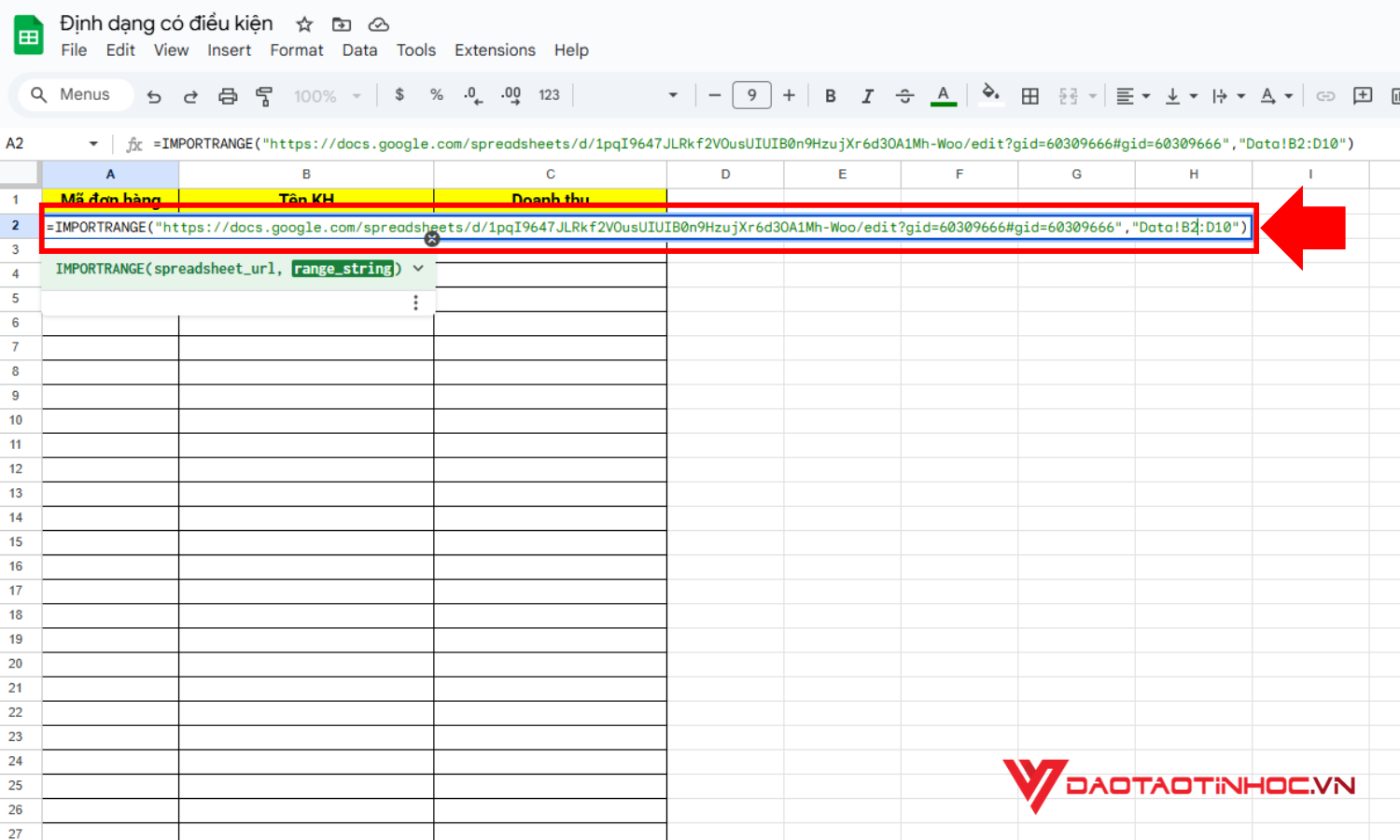Click the fx function icon
This screenshot has width=1400, height=840.
(x=134, y=144)
